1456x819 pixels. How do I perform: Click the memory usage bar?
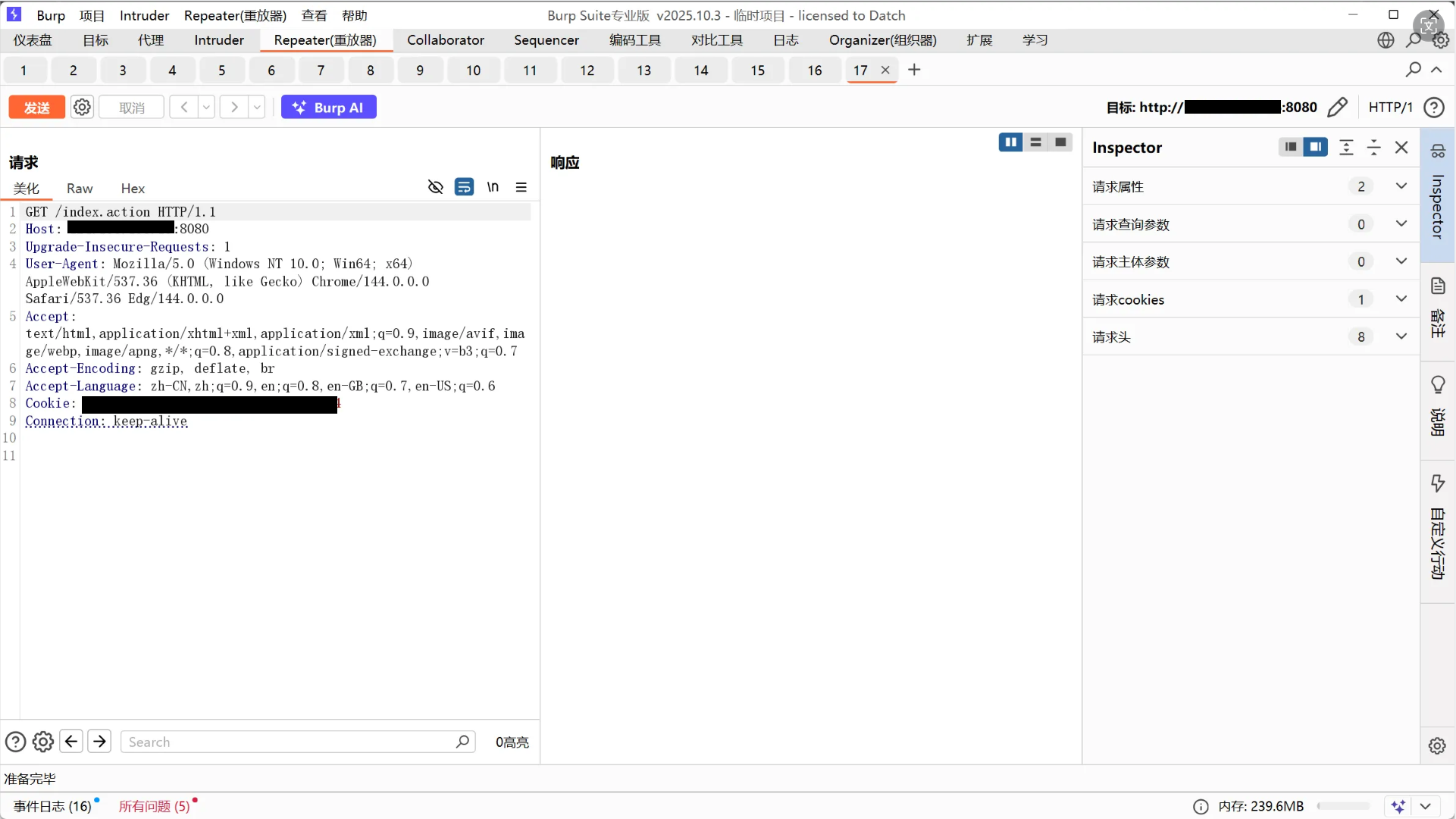1343,806
